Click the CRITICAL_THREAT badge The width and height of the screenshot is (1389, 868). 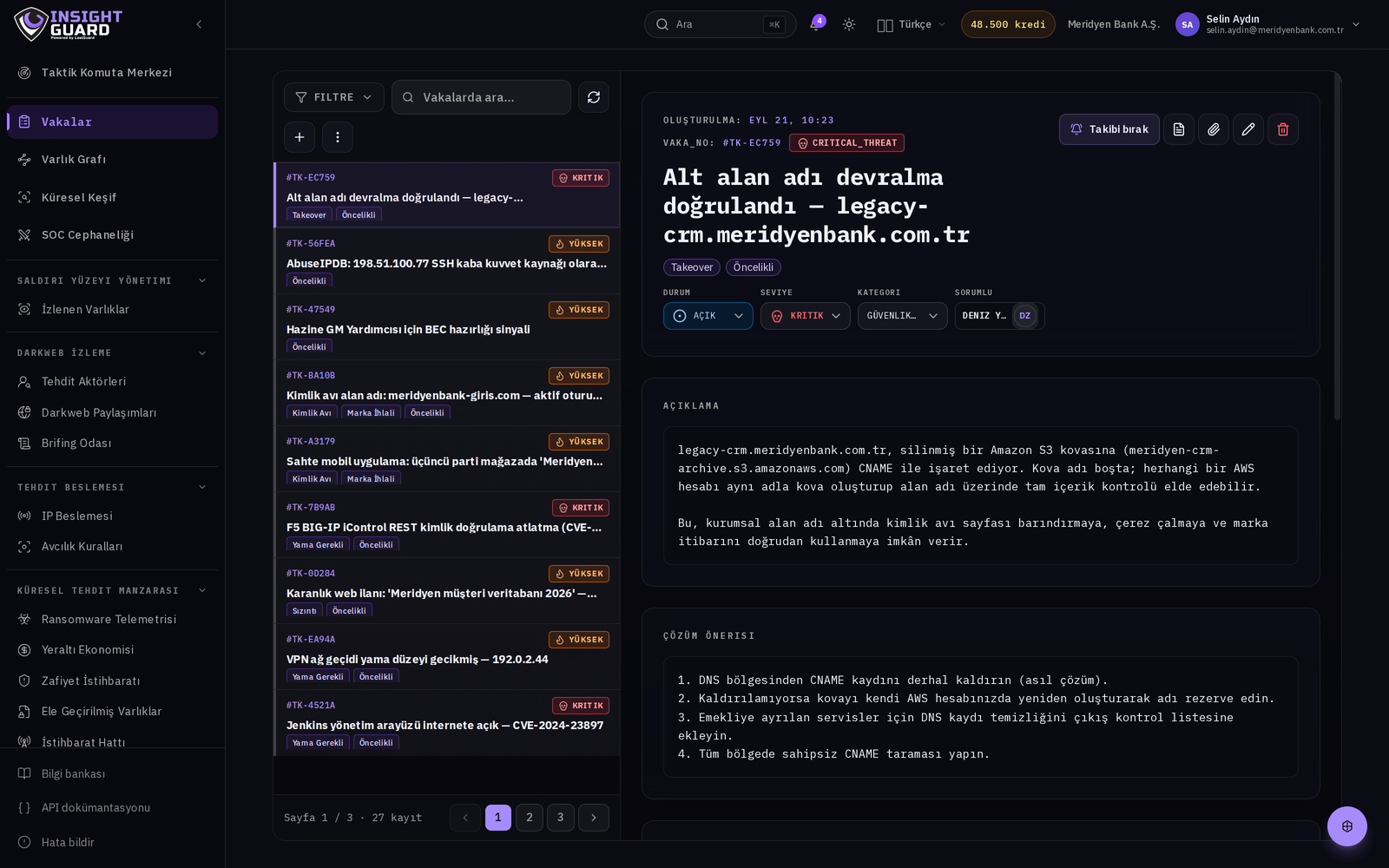847,143
